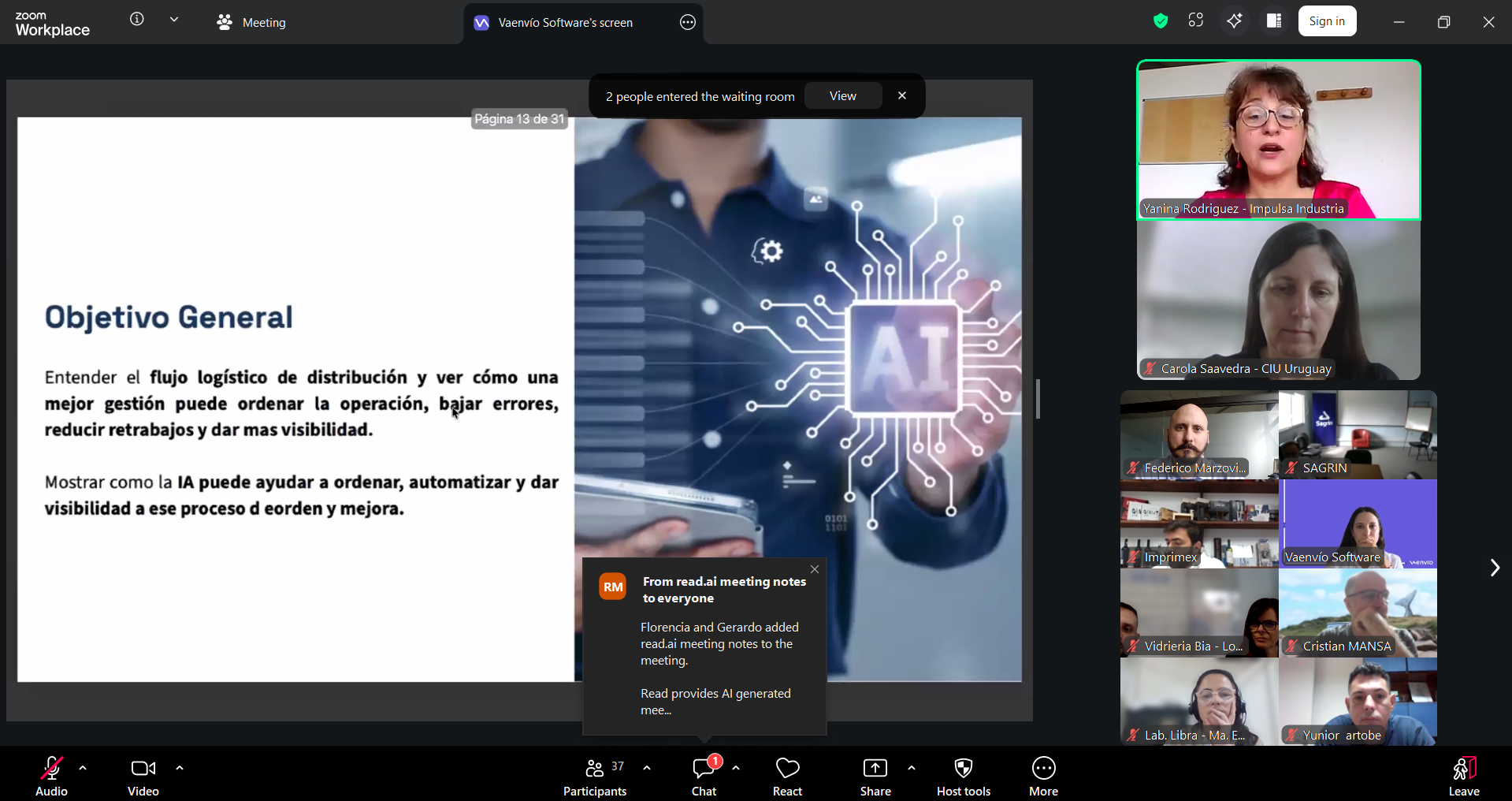Expand audio settings arrow next to Audio

pyautogui.click(x=83, y=768)
